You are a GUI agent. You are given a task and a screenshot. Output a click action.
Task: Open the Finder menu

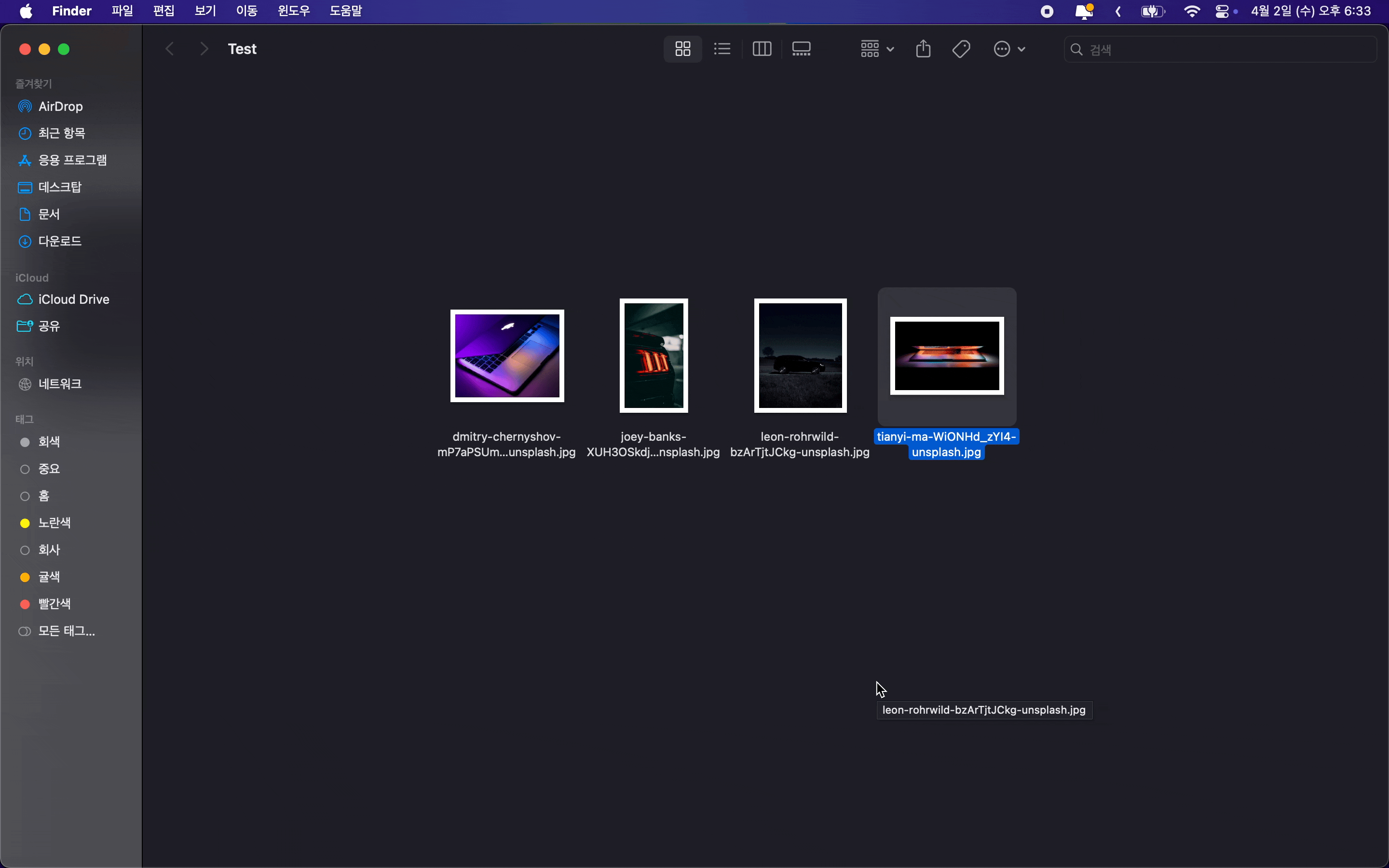[x=72, y=11]
